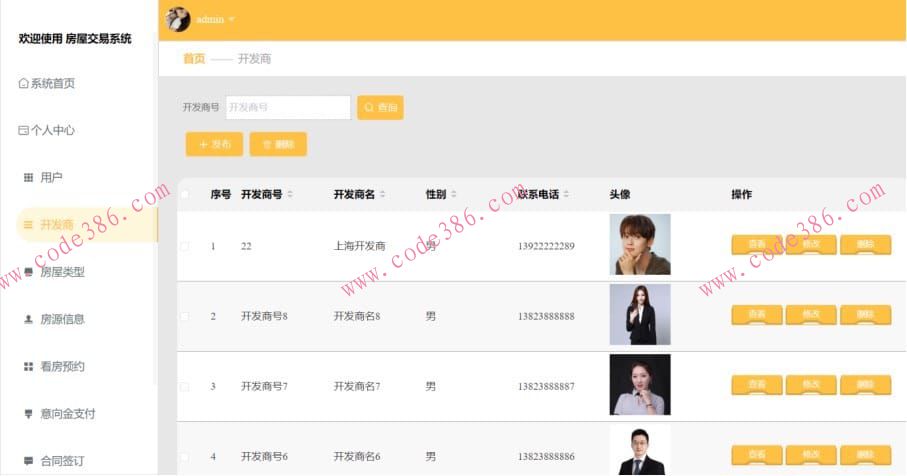Click the four-square icon beside 看房预约
Viewport: 907px width, 476px height.
click(x=28, y=366)
